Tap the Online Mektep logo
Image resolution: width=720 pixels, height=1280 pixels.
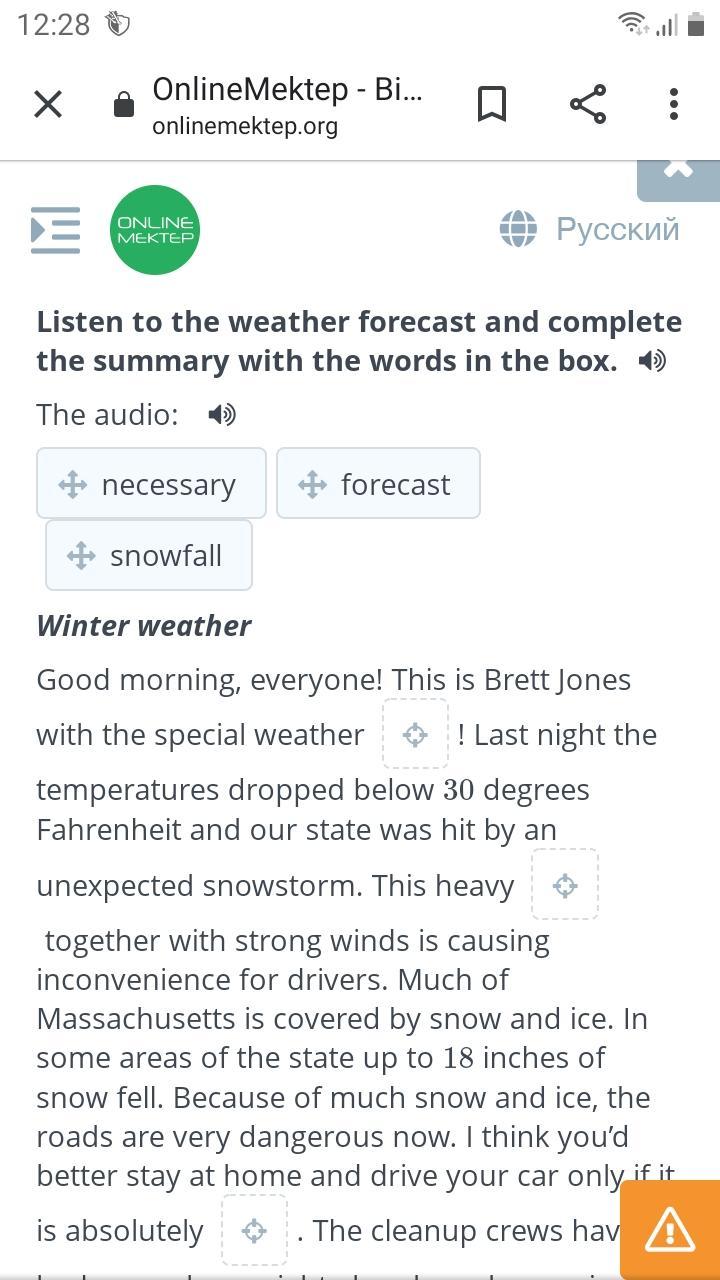pyautogui.click(x=155, y=230)
